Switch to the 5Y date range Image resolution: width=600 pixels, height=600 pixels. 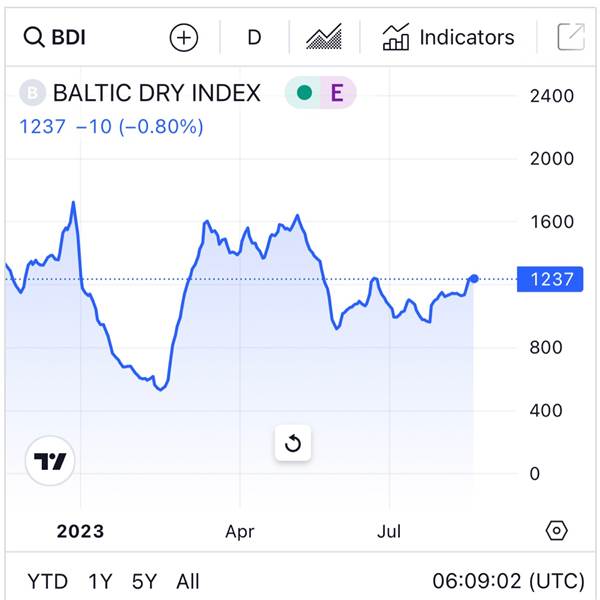click(144, 582)
